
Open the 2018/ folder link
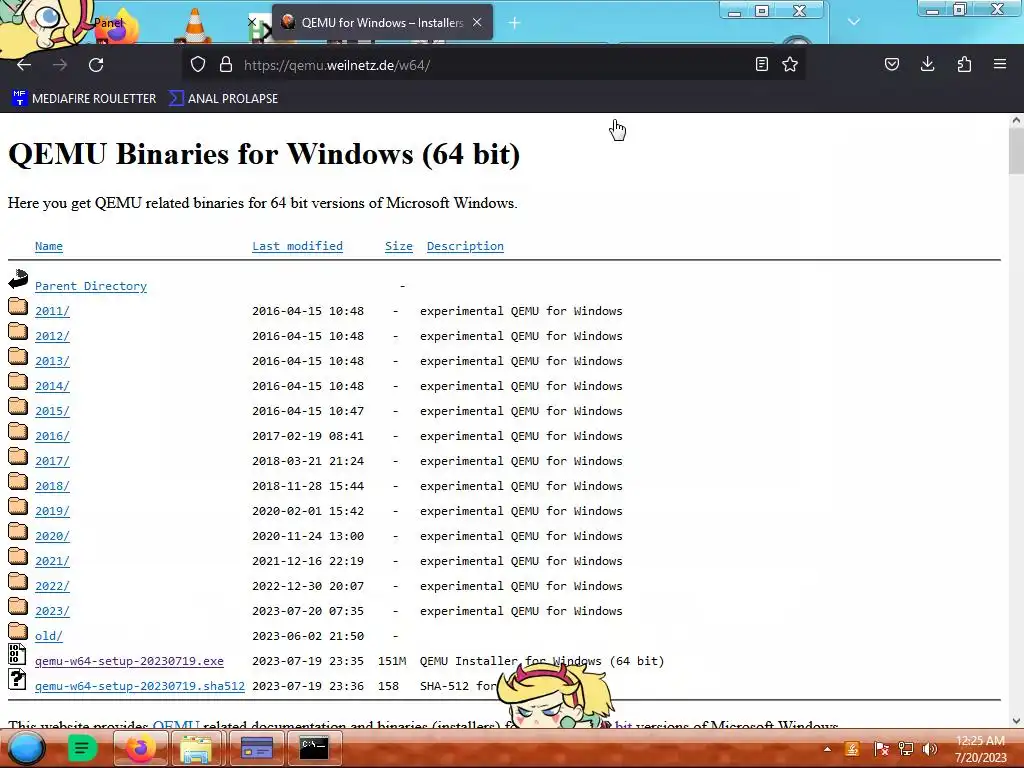[52, 486]
